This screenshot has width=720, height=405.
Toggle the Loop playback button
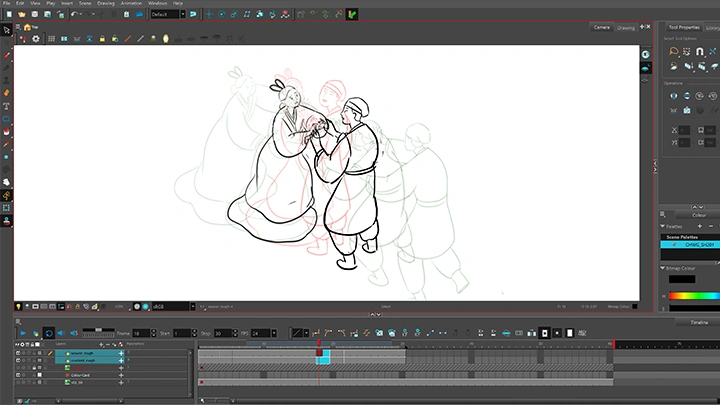click(48, 332)
